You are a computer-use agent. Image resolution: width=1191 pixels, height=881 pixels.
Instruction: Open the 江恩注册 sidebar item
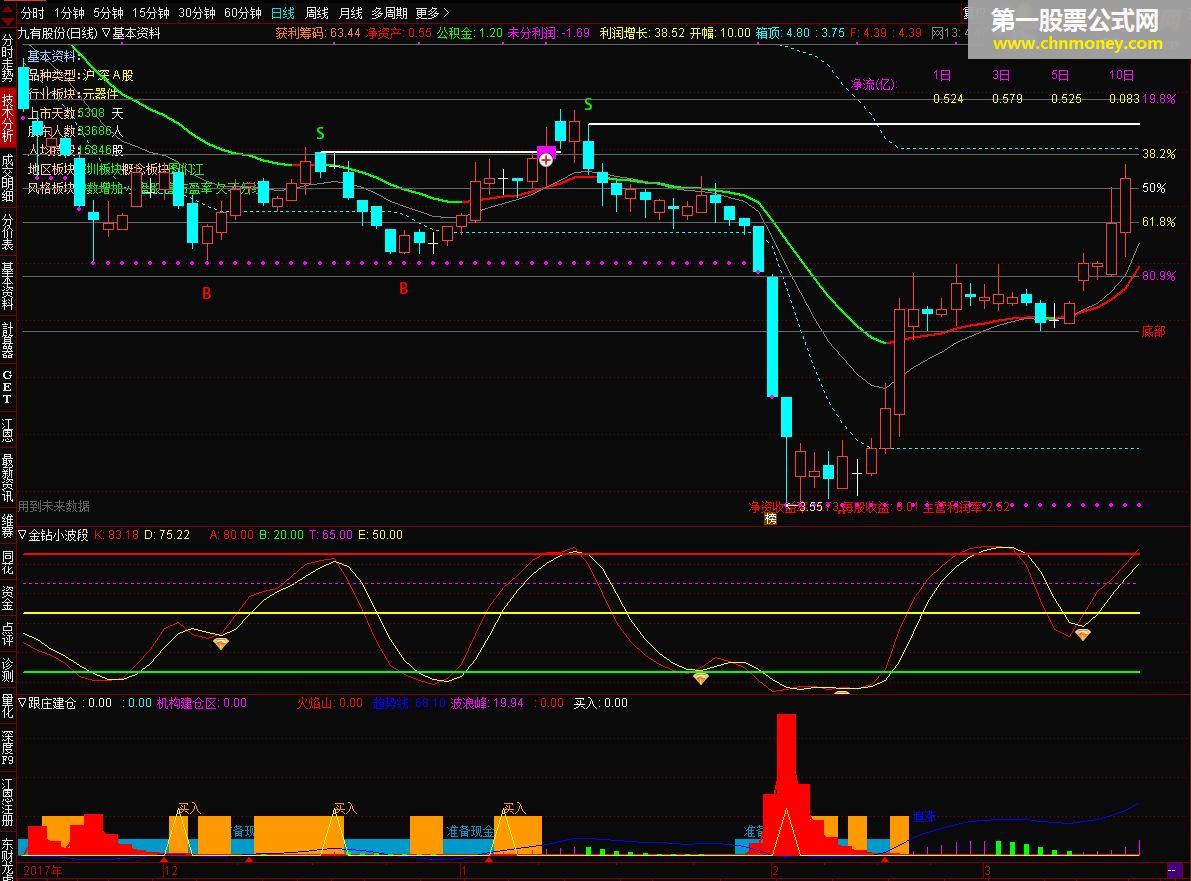(x=8, y=801)
